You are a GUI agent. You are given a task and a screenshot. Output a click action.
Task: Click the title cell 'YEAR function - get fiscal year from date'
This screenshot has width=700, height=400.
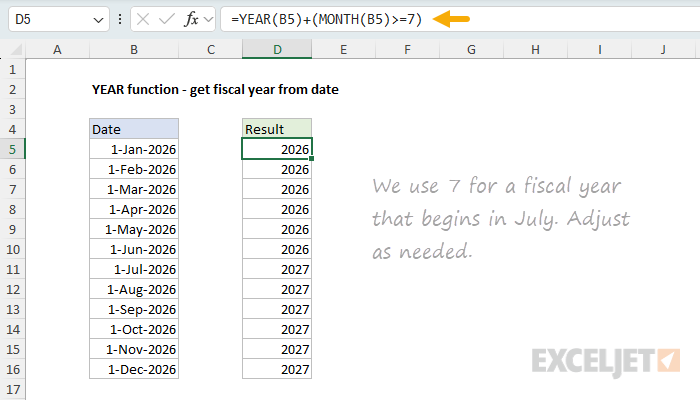pos(215,90)
